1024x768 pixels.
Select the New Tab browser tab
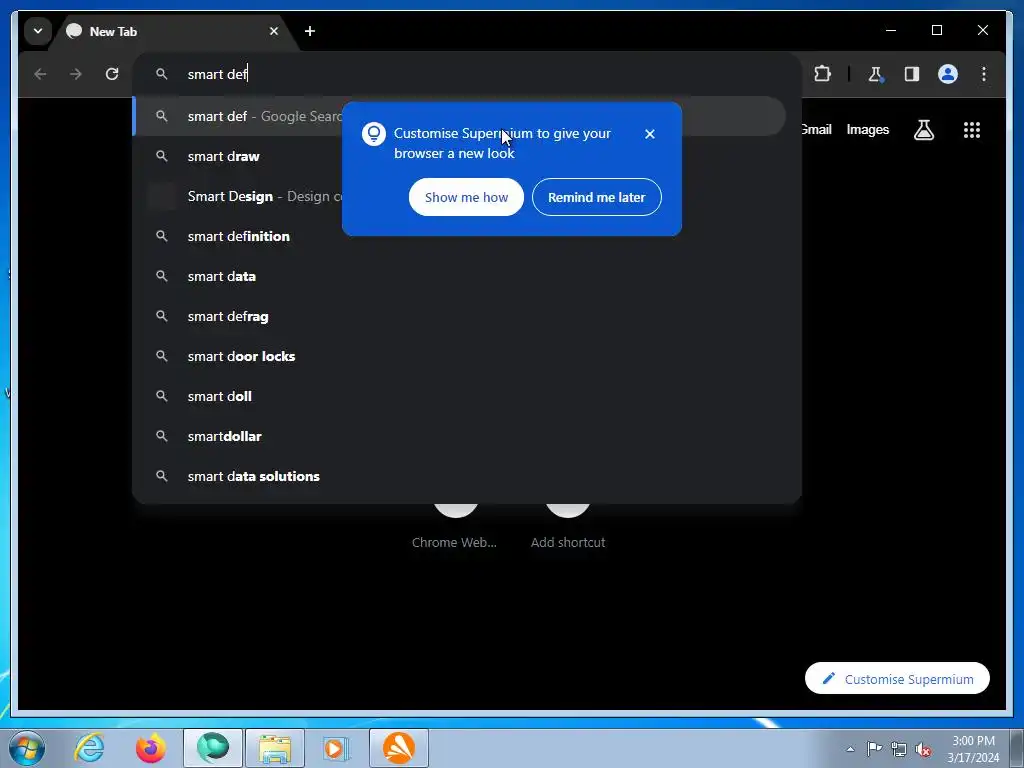pyautogui.click(x=173, y=31)
